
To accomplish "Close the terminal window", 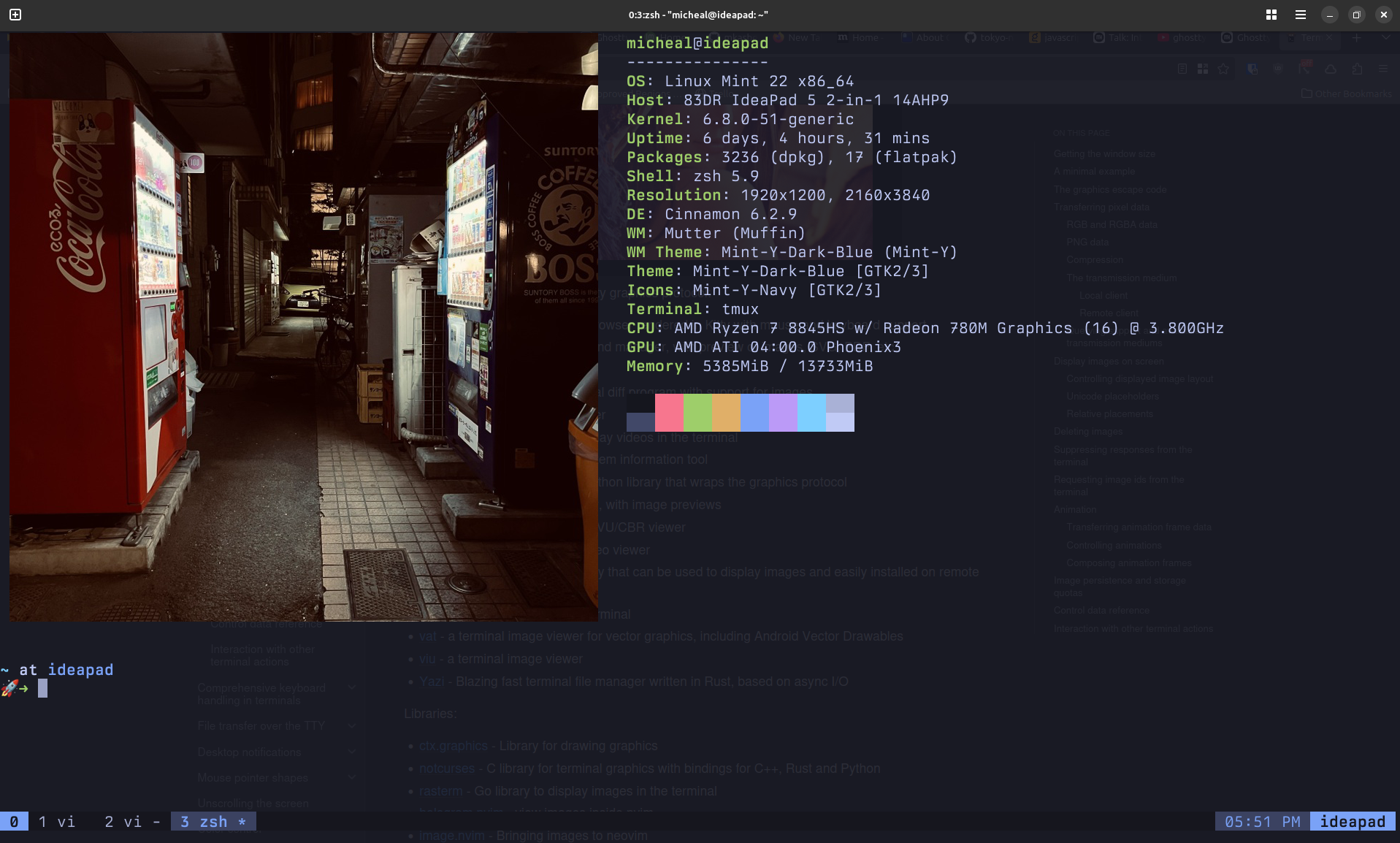I will [1384, 15].
